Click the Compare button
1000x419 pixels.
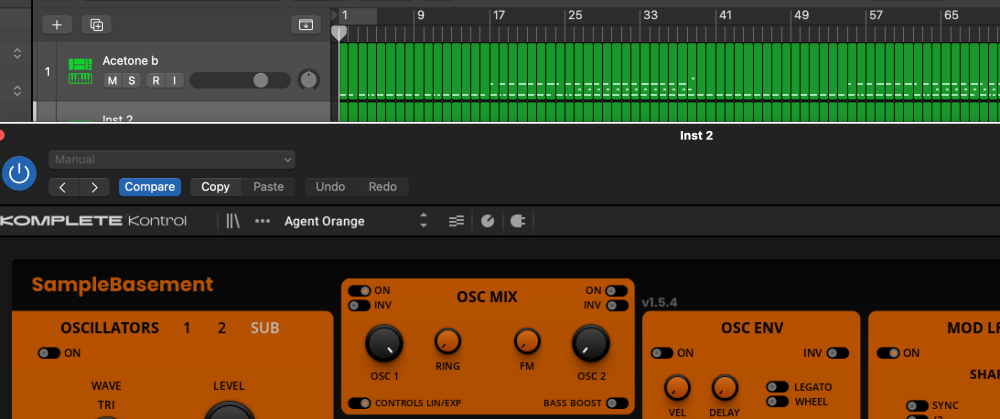point(150,187)
